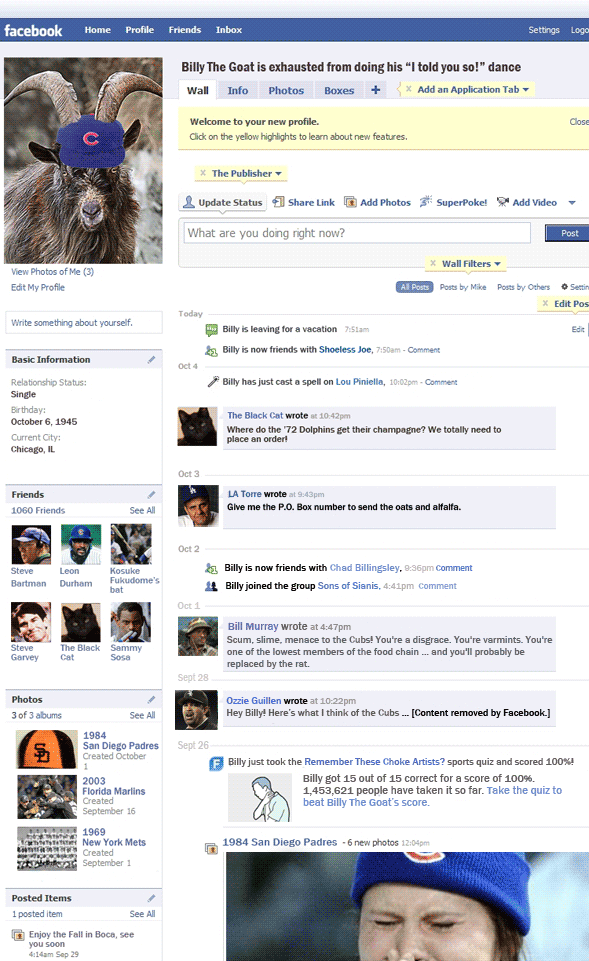Click pencil icon in Friends box
The width and height of the screenshot is (589, 961).
tap(151, 495)
